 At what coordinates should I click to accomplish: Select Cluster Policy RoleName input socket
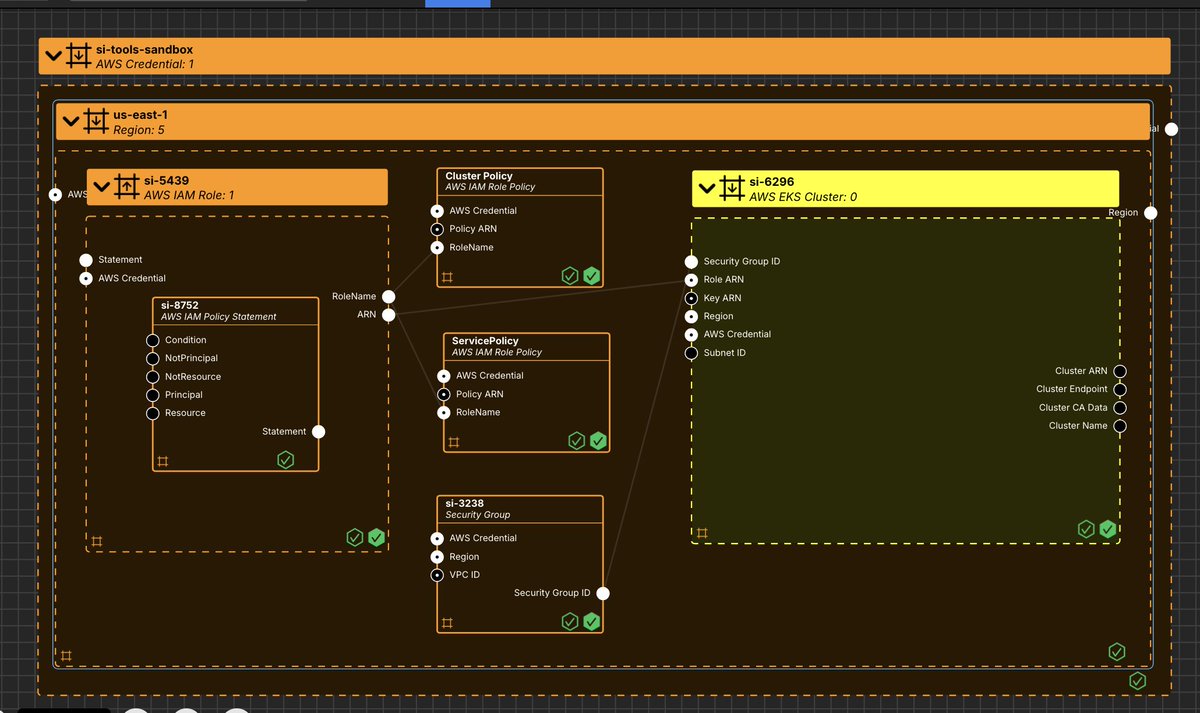click(x=437, y=247)
